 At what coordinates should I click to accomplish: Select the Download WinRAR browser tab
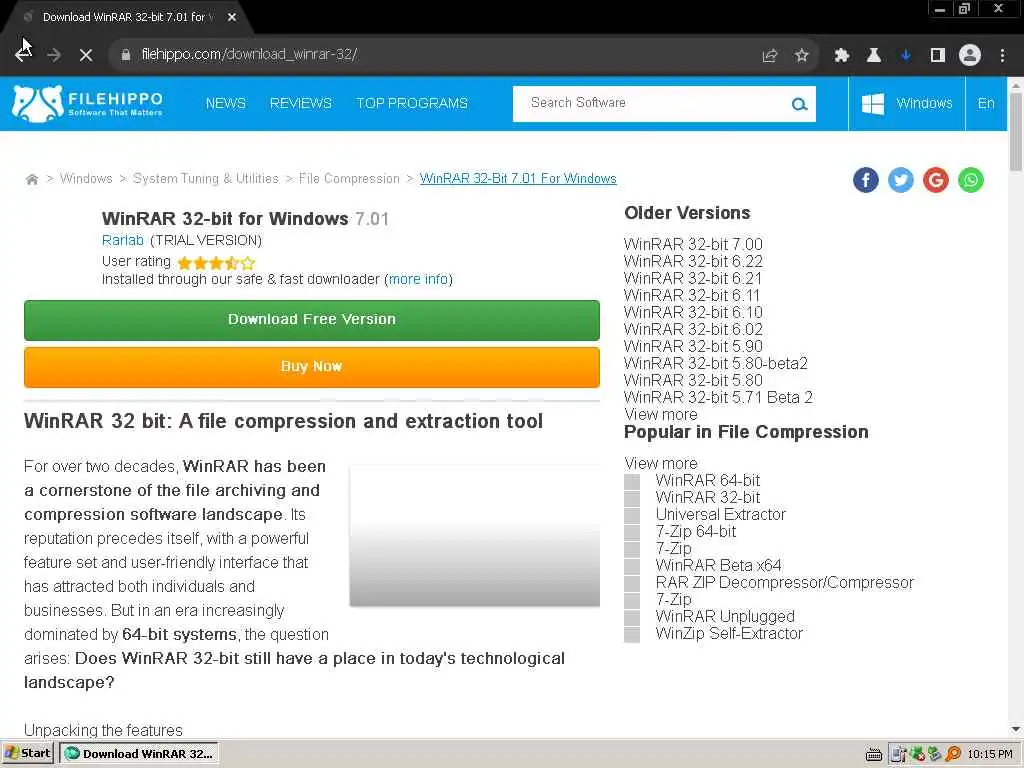pyautogui.click(x=127, y=18)
